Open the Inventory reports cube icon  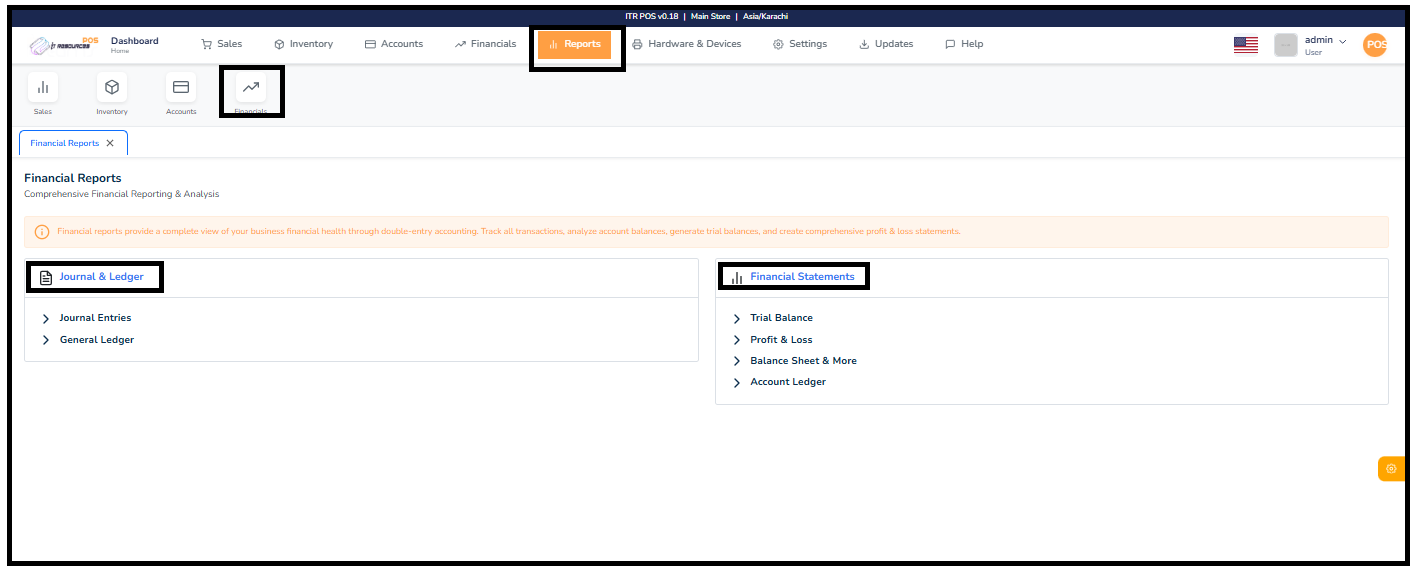coord(112,87)
